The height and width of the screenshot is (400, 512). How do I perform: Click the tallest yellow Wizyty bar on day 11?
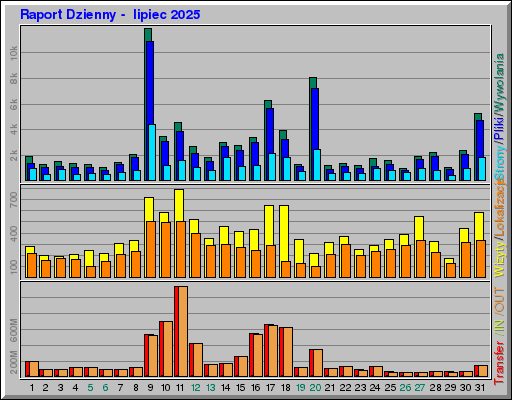[x=179, y=205]
